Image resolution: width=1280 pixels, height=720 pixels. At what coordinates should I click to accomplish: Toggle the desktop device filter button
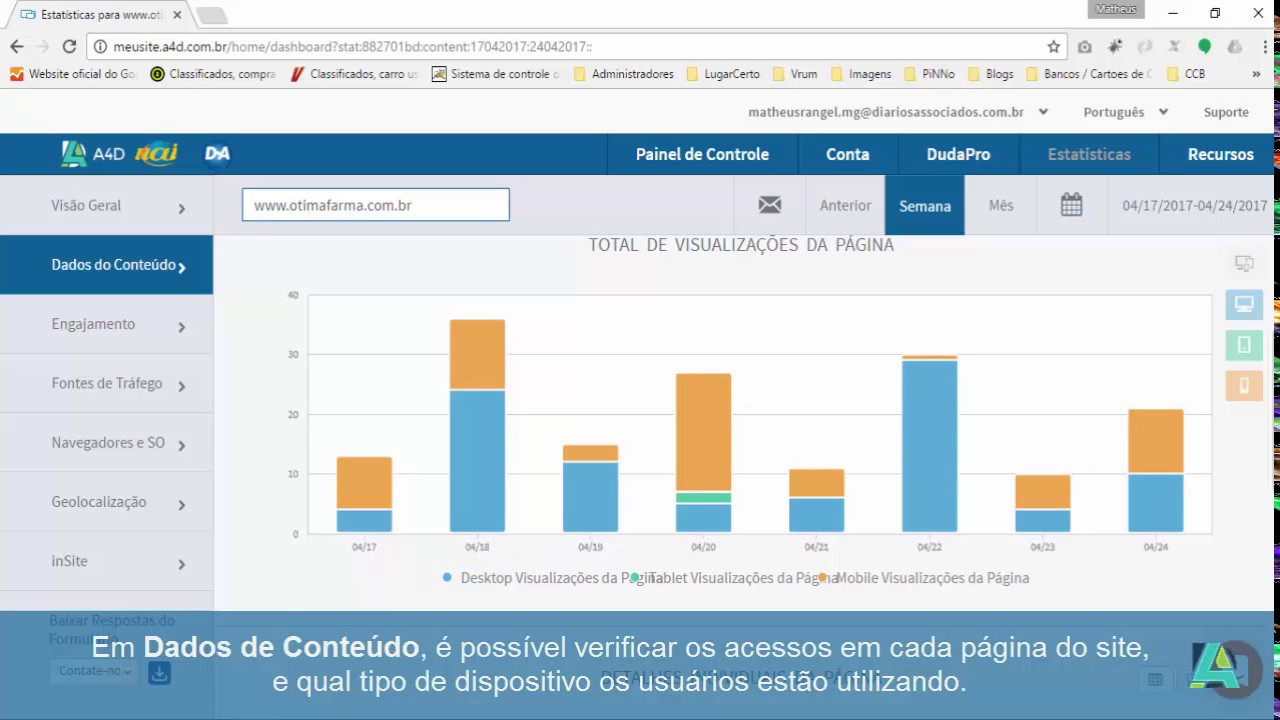[x=1244, y=305]
